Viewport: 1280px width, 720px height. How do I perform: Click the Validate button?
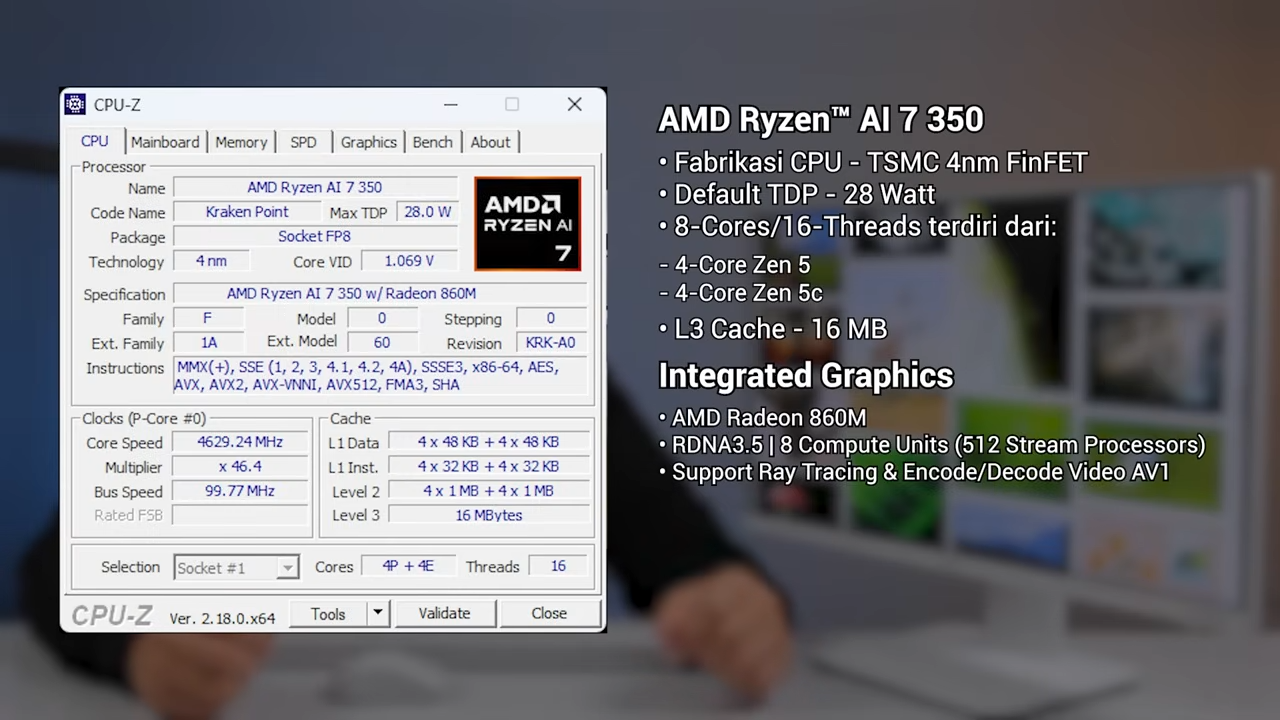[444, 613]
